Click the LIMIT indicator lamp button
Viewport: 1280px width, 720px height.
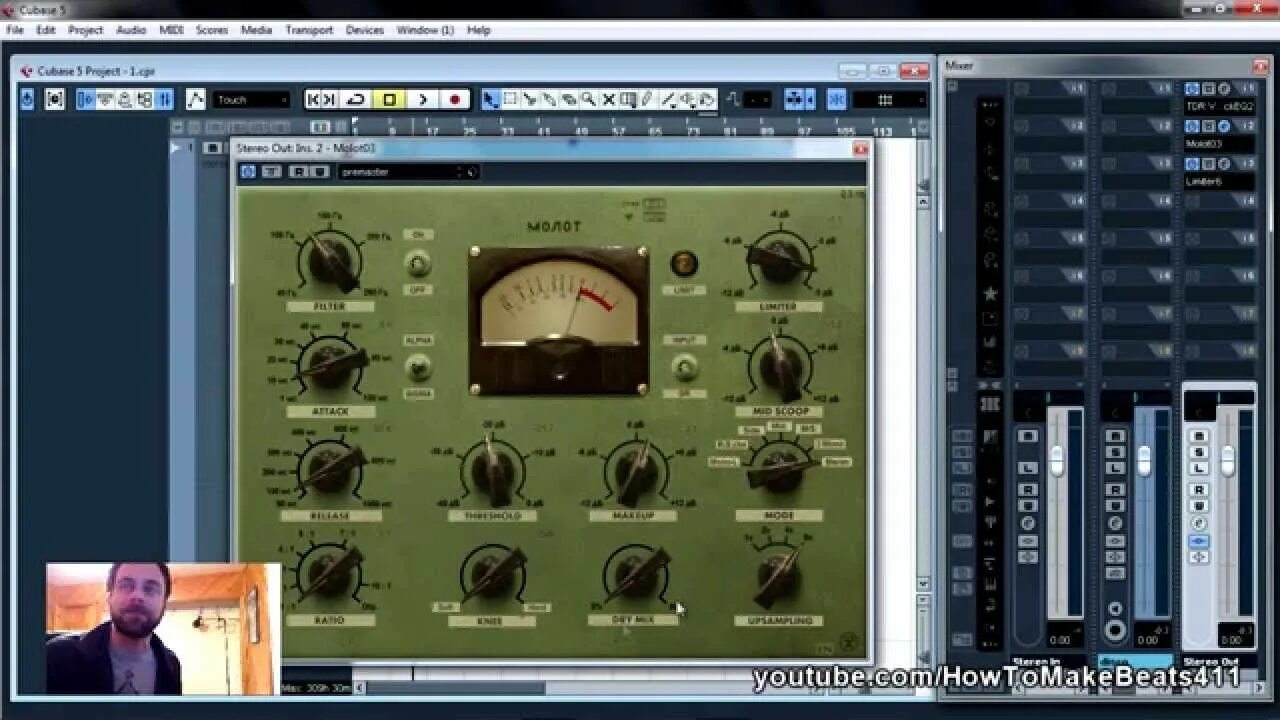(684, 263)
